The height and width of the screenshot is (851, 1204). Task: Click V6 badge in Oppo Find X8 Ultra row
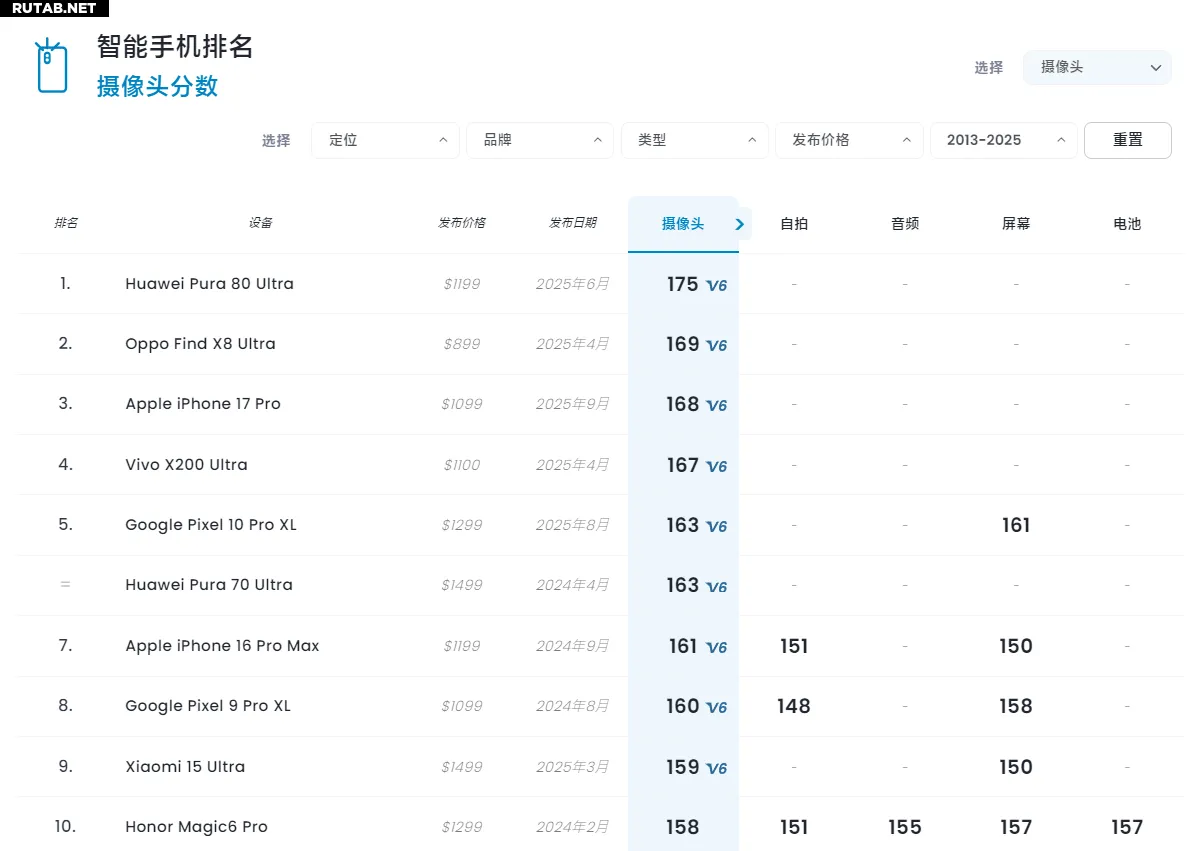(716, 346)
